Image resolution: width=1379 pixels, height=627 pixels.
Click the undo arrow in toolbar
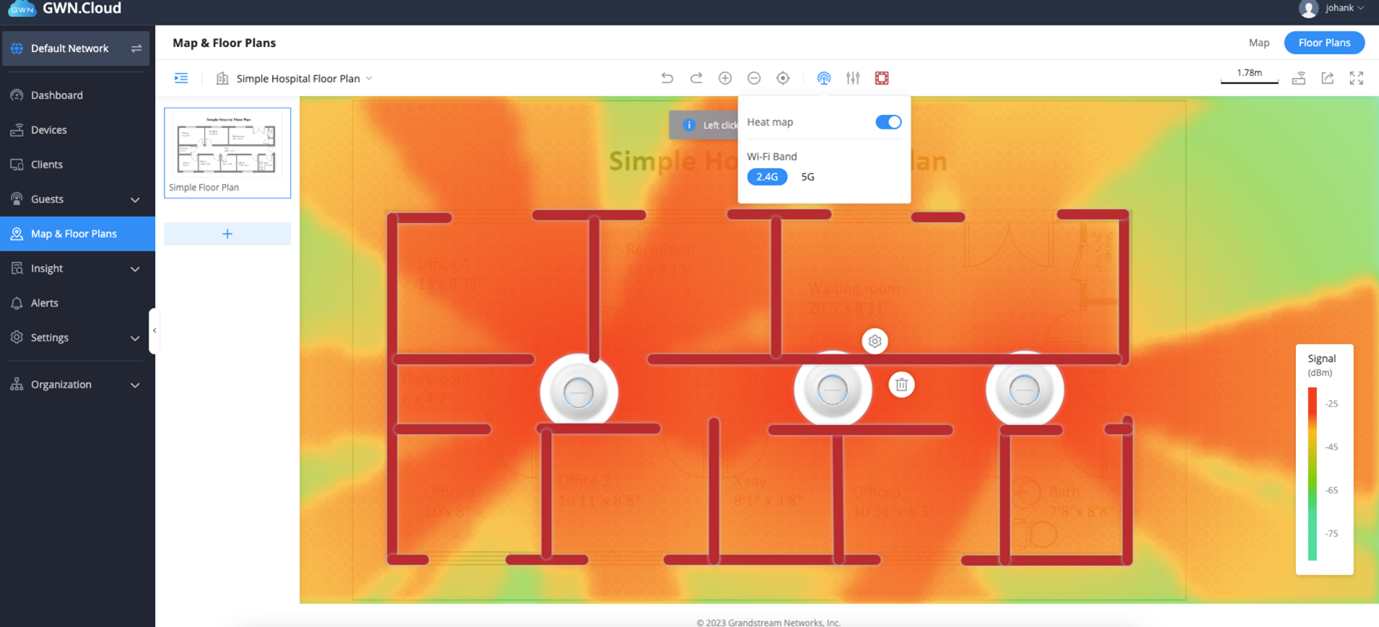tap(667, 78)
